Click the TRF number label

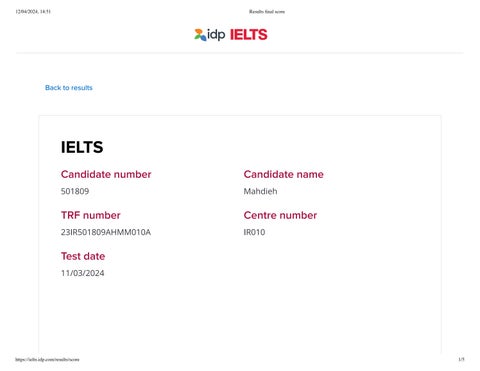[x=91, y=215]
